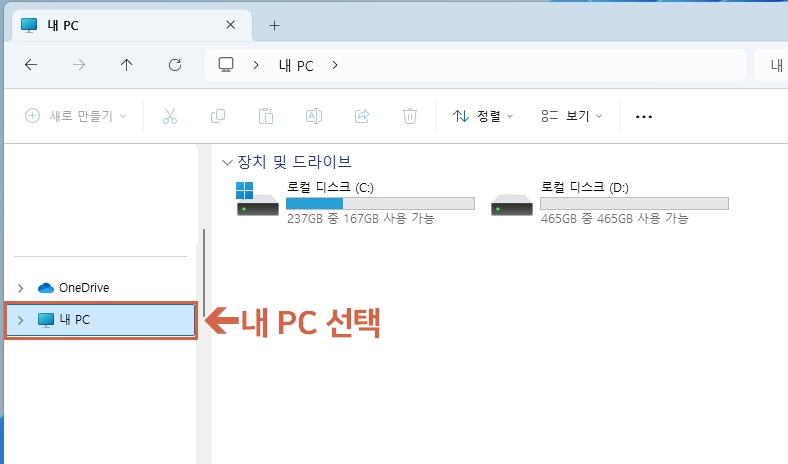
Task: Click the Rename icon in the toolbar
Action: pyautogui.click(x=314, y=116)
